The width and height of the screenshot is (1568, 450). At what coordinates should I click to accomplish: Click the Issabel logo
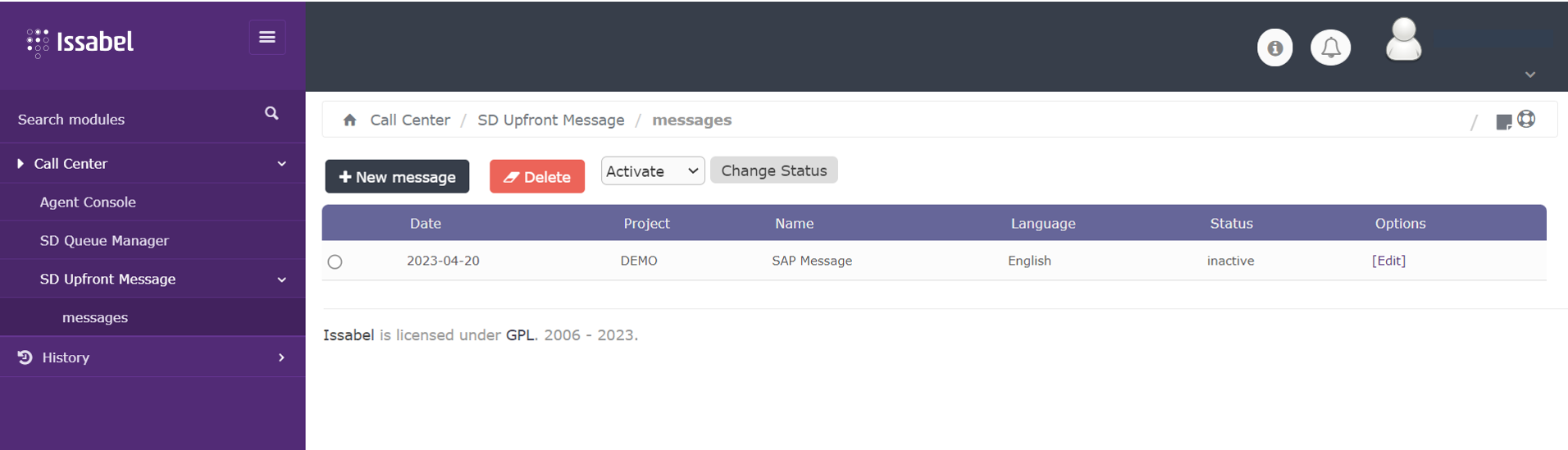(80, 42)
